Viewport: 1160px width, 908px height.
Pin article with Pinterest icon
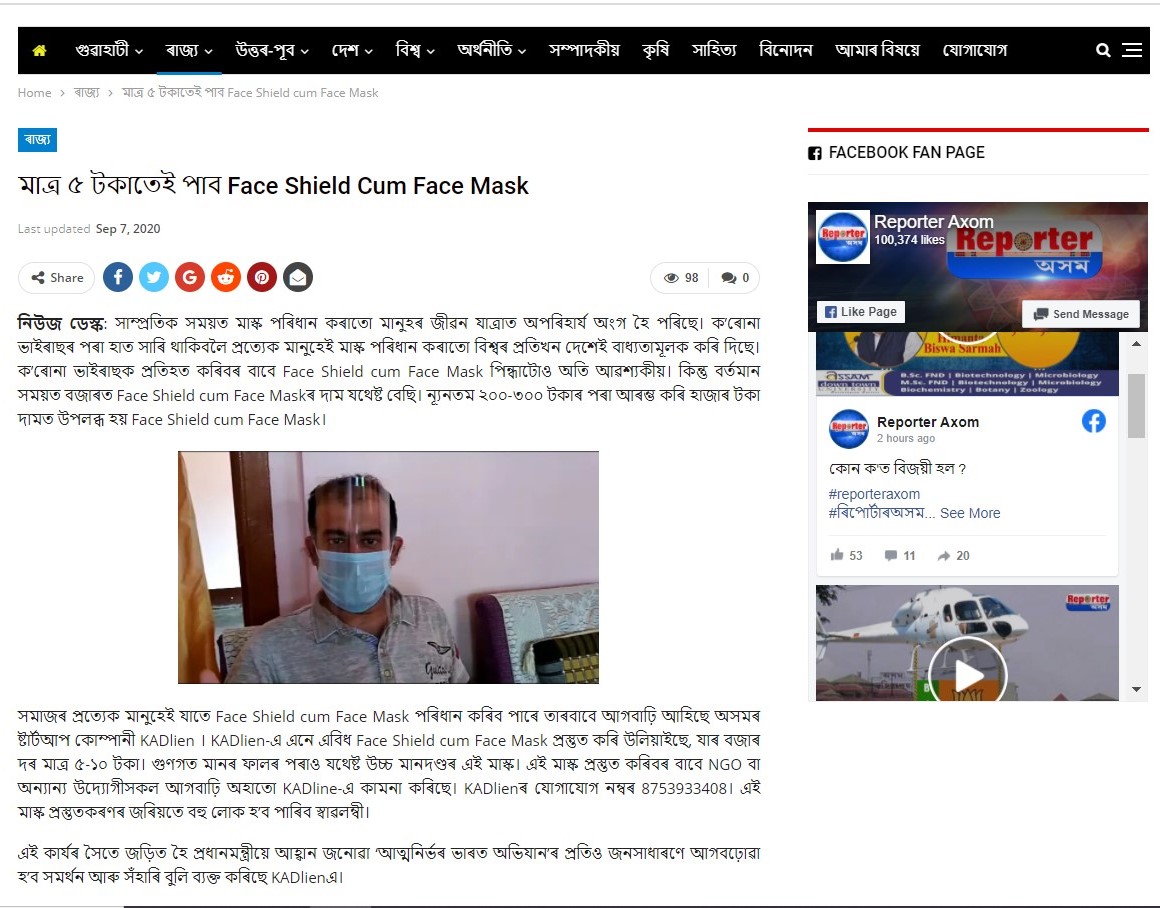(262, 278)
